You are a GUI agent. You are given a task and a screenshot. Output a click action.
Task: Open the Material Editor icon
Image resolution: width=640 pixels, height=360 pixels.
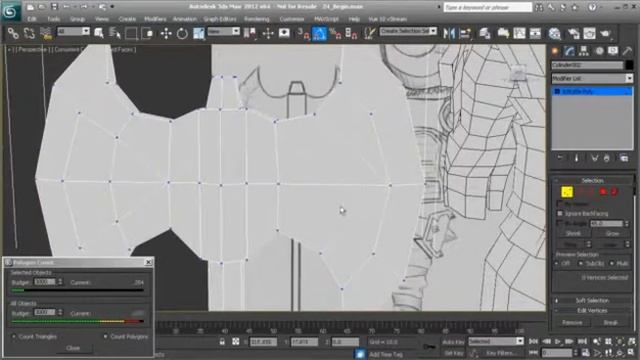(554, 33)
